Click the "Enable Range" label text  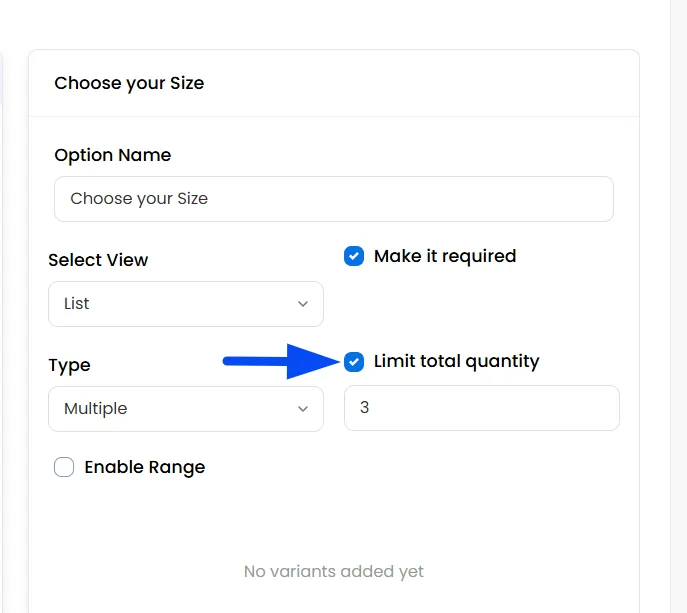tap(145, 467)
